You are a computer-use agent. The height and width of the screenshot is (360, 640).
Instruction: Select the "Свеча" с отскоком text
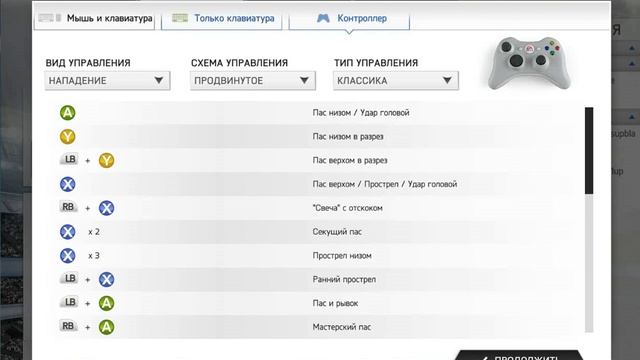click(347, 208)
